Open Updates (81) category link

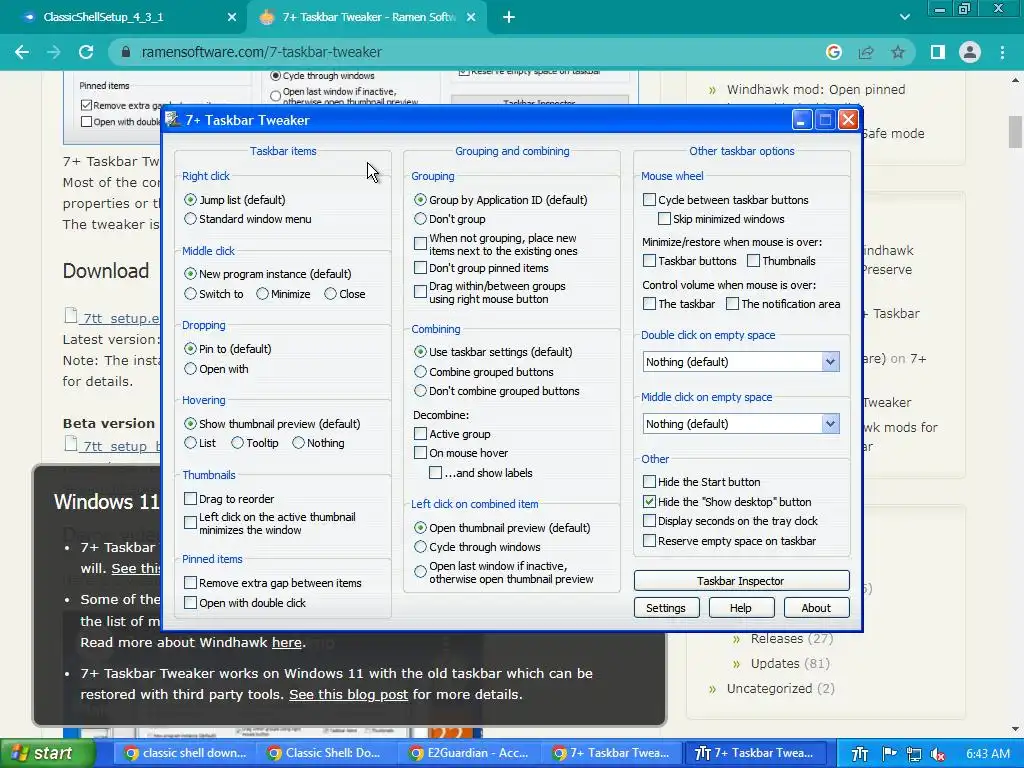(x=790, y=664)
